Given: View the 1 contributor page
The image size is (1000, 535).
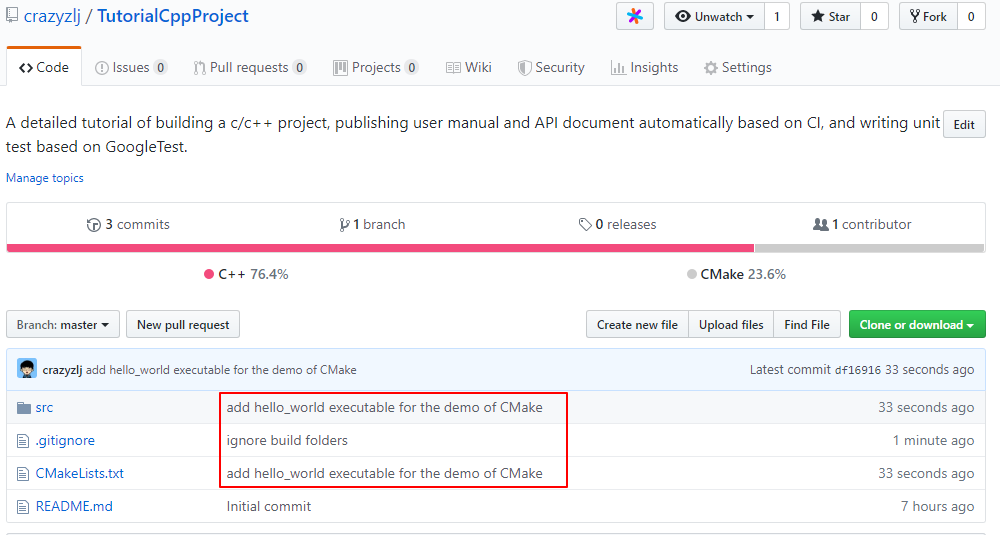Looking at the screenshot, I should click(862, 224).
